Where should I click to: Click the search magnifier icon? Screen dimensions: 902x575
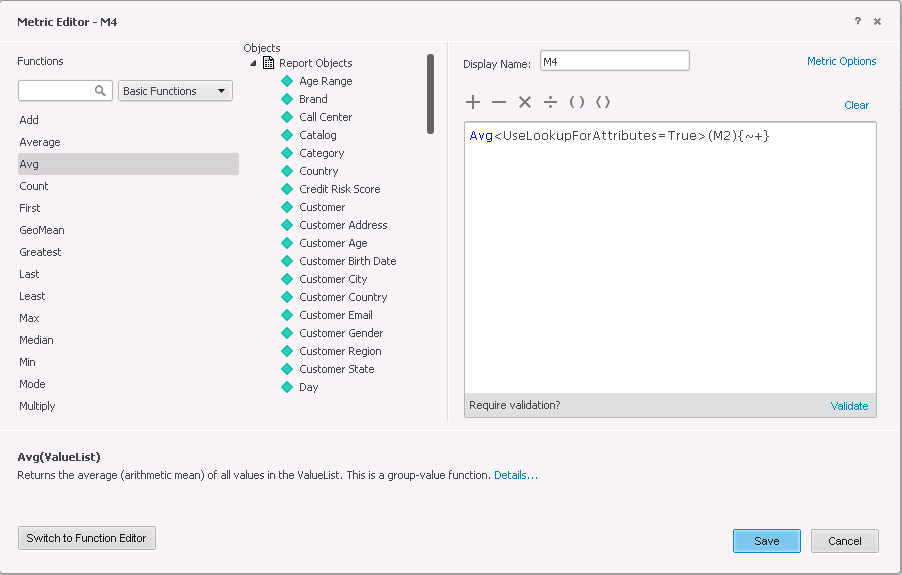100,91
